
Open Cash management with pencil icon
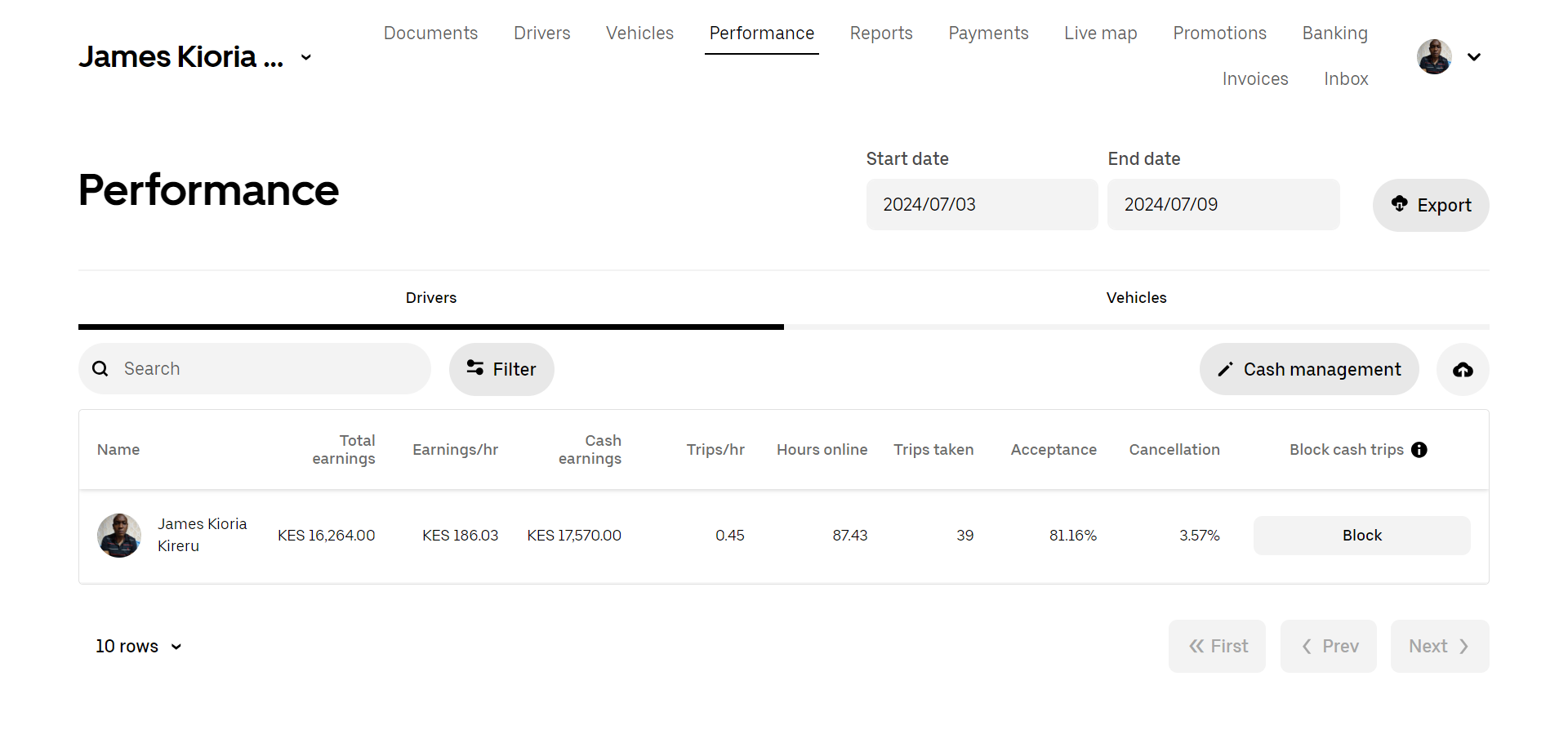click(1308, 370)
